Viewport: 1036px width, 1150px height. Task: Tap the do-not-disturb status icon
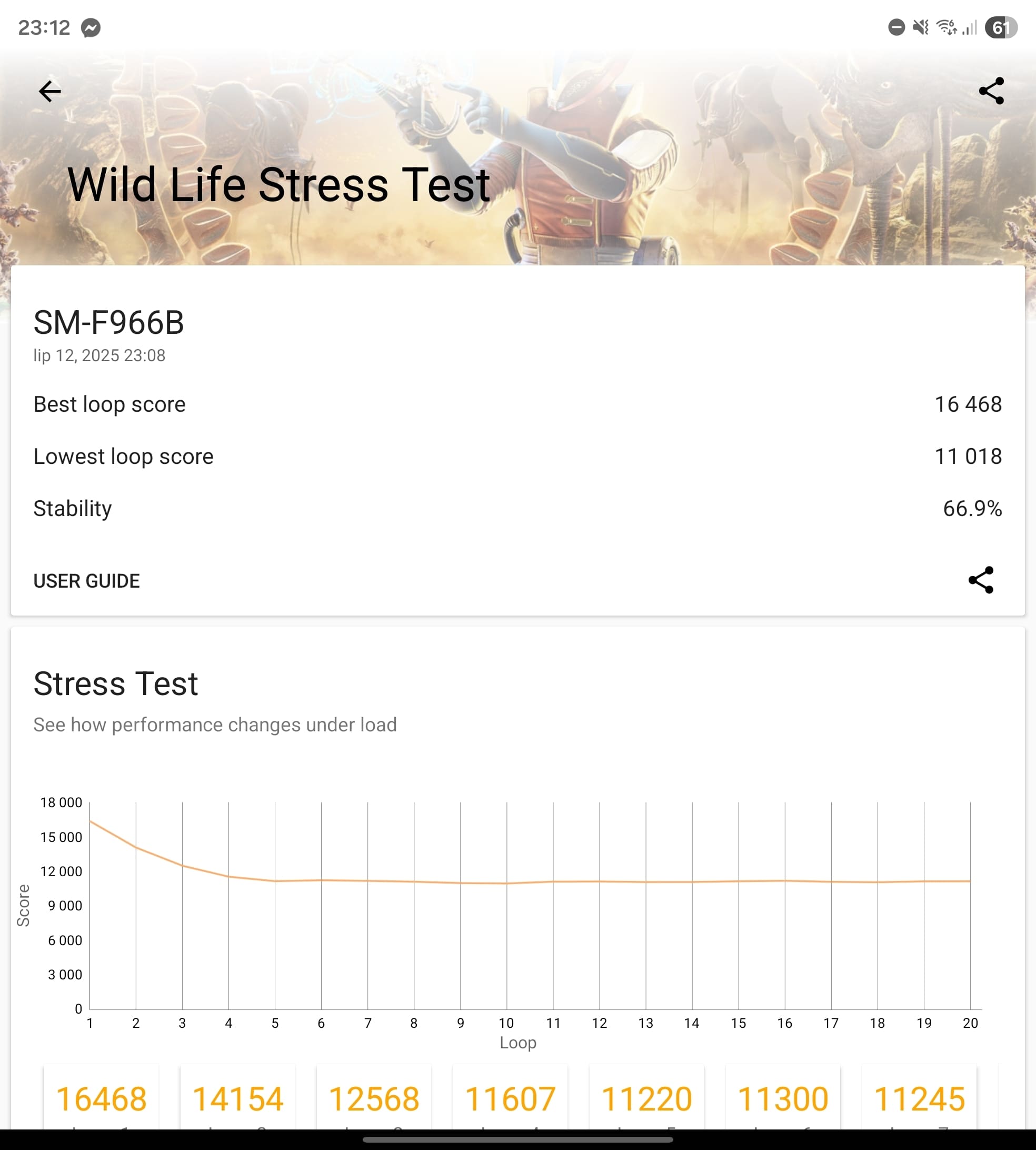coord(896,27)
